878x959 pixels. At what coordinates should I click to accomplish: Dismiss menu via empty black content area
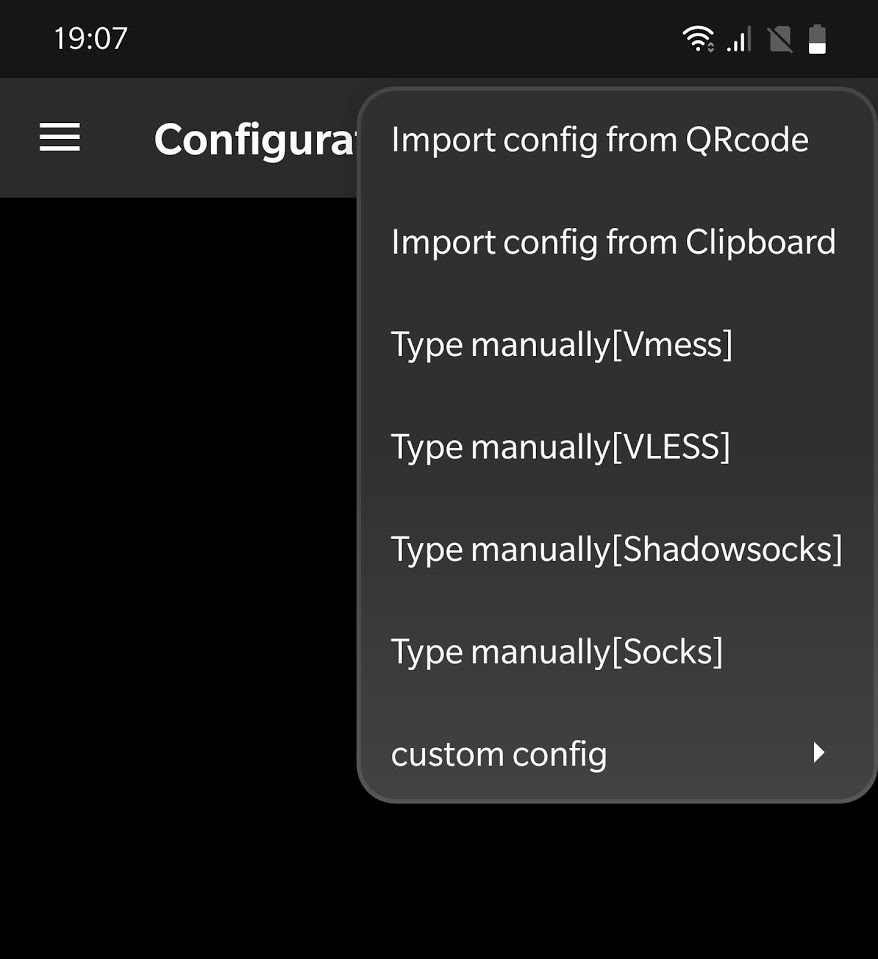point(177,489)
